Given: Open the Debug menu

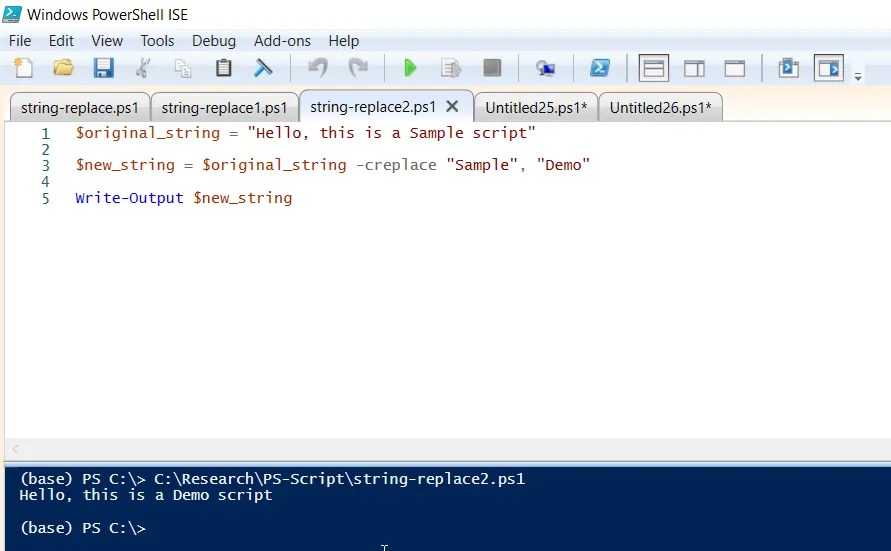Looking at the screenshot, I should 214,41.
